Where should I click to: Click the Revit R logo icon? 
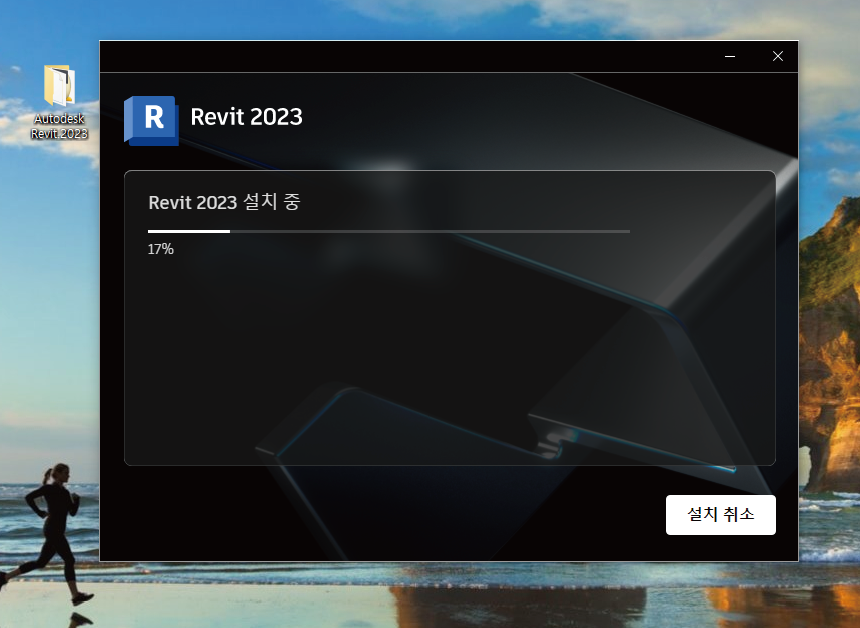click(151, 120)
